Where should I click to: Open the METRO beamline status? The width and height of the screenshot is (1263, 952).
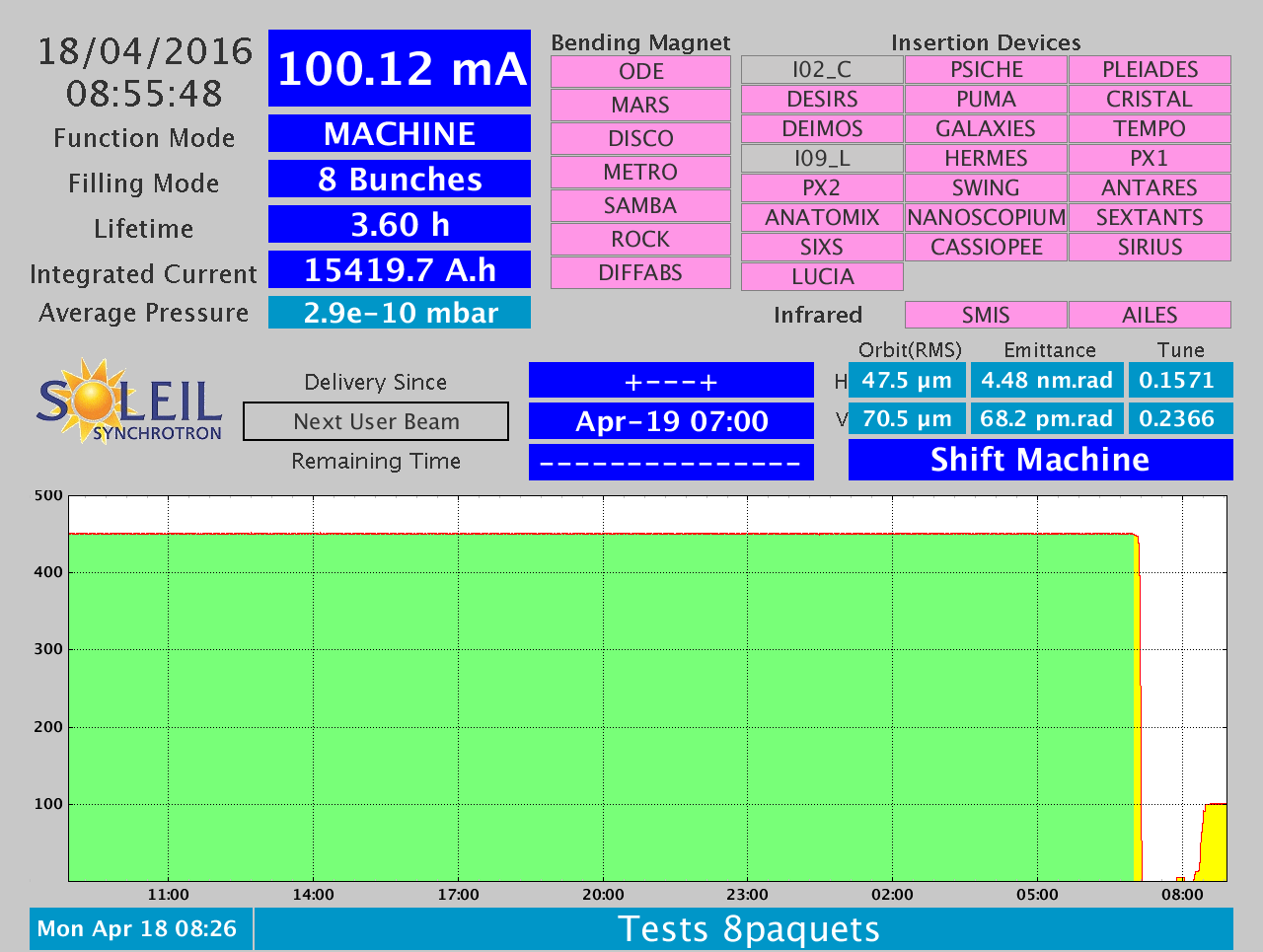(640, 173)
